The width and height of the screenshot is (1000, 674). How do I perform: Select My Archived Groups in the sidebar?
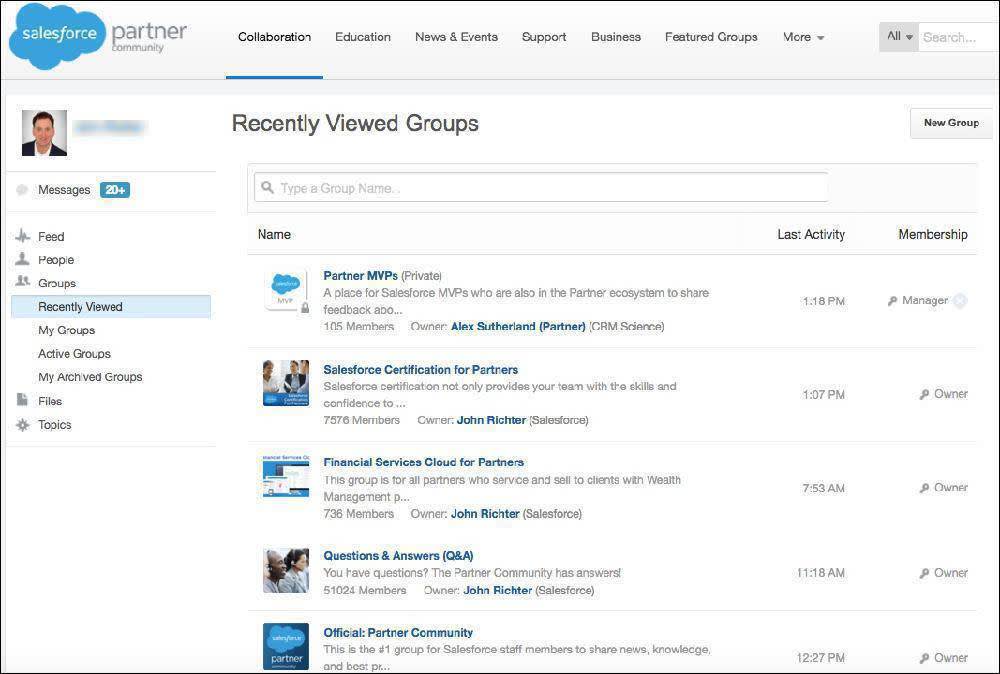(90, 377)
